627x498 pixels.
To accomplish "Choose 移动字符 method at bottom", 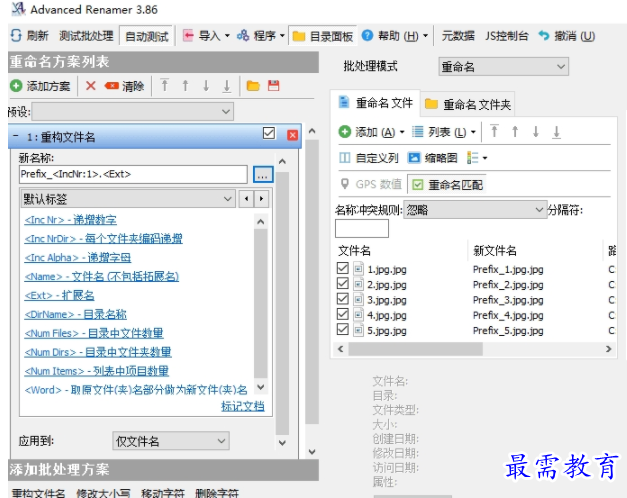I will [x=163, y=493].
